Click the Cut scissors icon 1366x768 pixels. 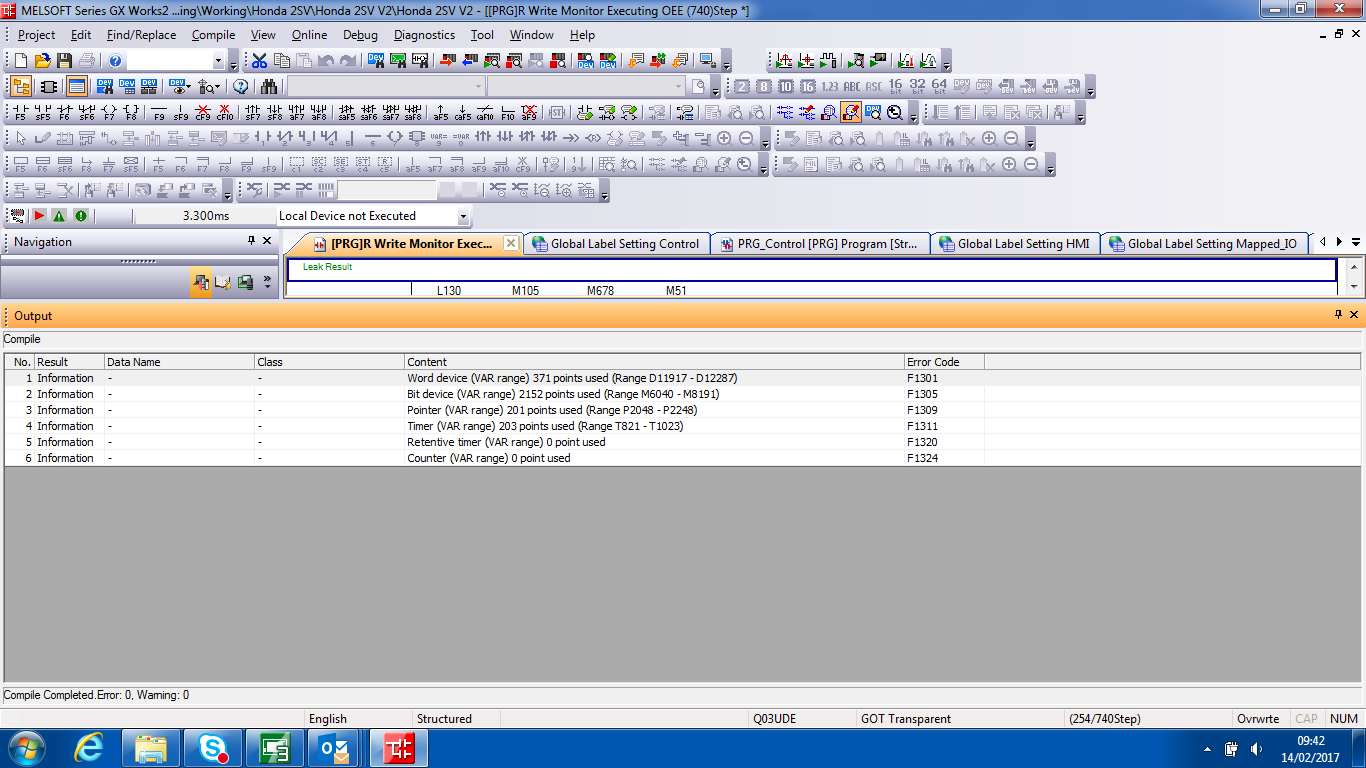point(259,61)
